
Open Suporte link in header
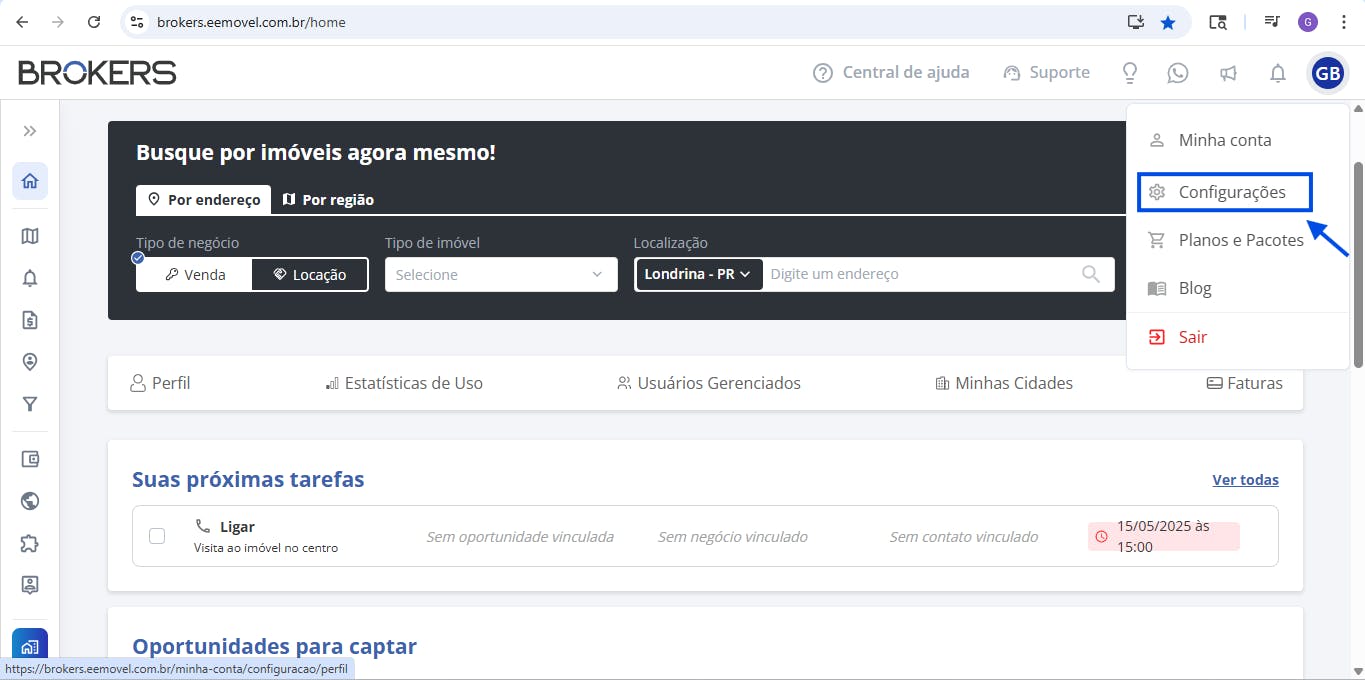click(1046, 72)
